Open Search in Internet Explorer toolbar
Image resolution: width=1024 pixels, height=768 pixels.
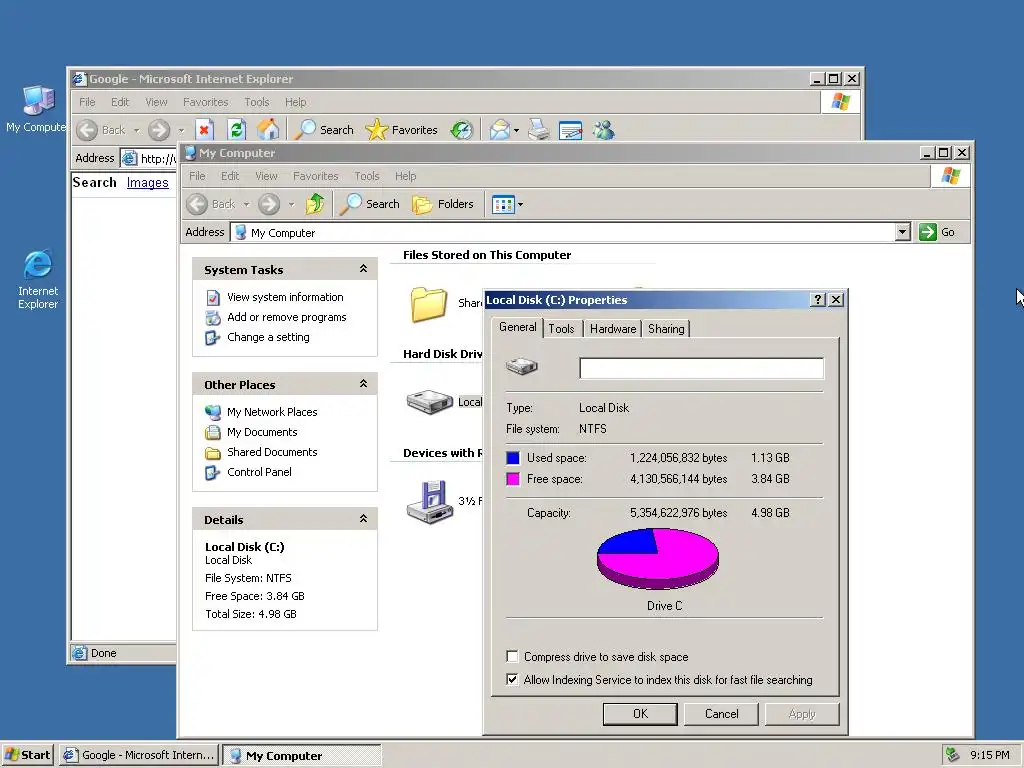tap(324, 129)
